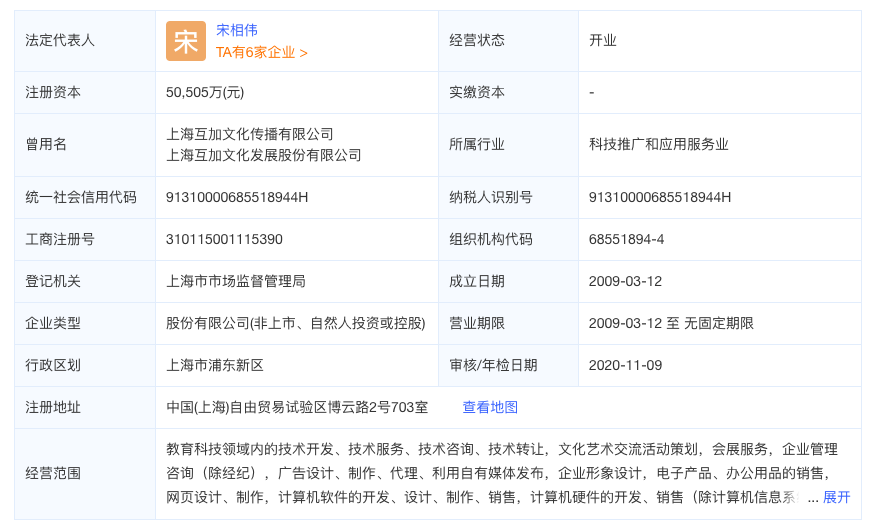Select 股份有限公司(非上市、自然人投资或控股) value
Viewport: 869px width, 527px height.
[296, 324]
